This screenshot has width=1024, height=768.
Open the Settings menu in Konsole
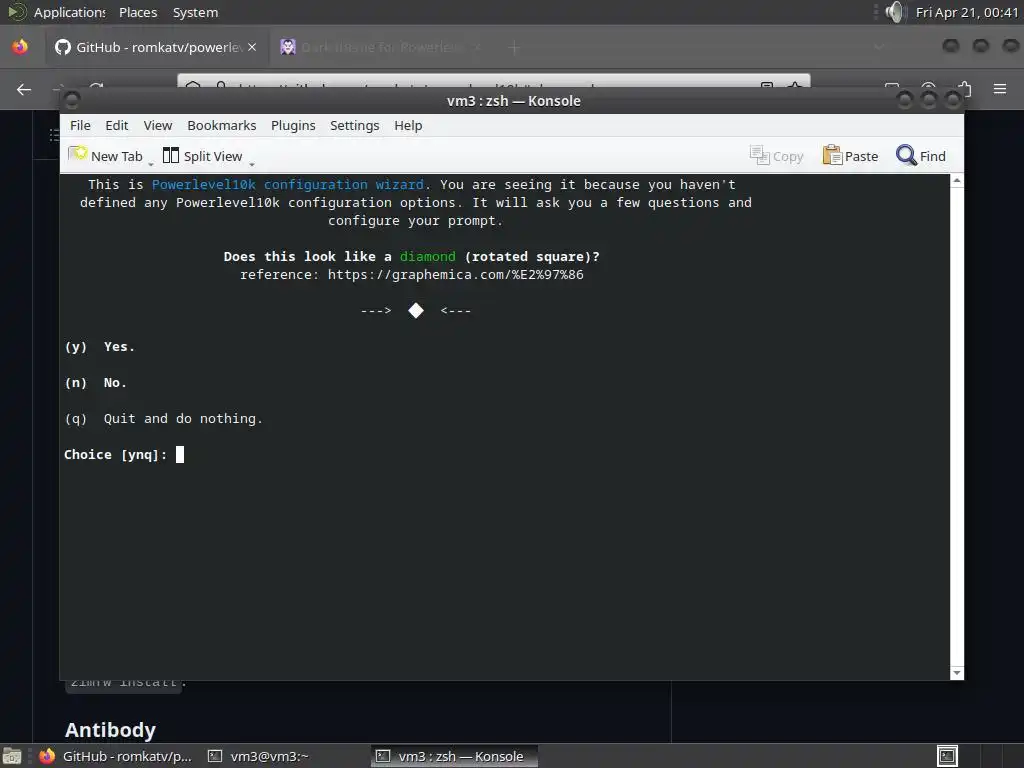click(355, 125)
